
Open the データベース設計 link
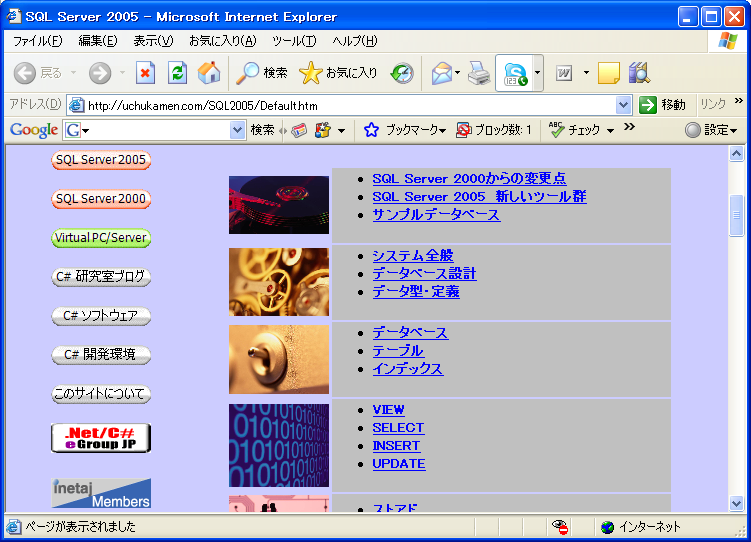(424, 274)
